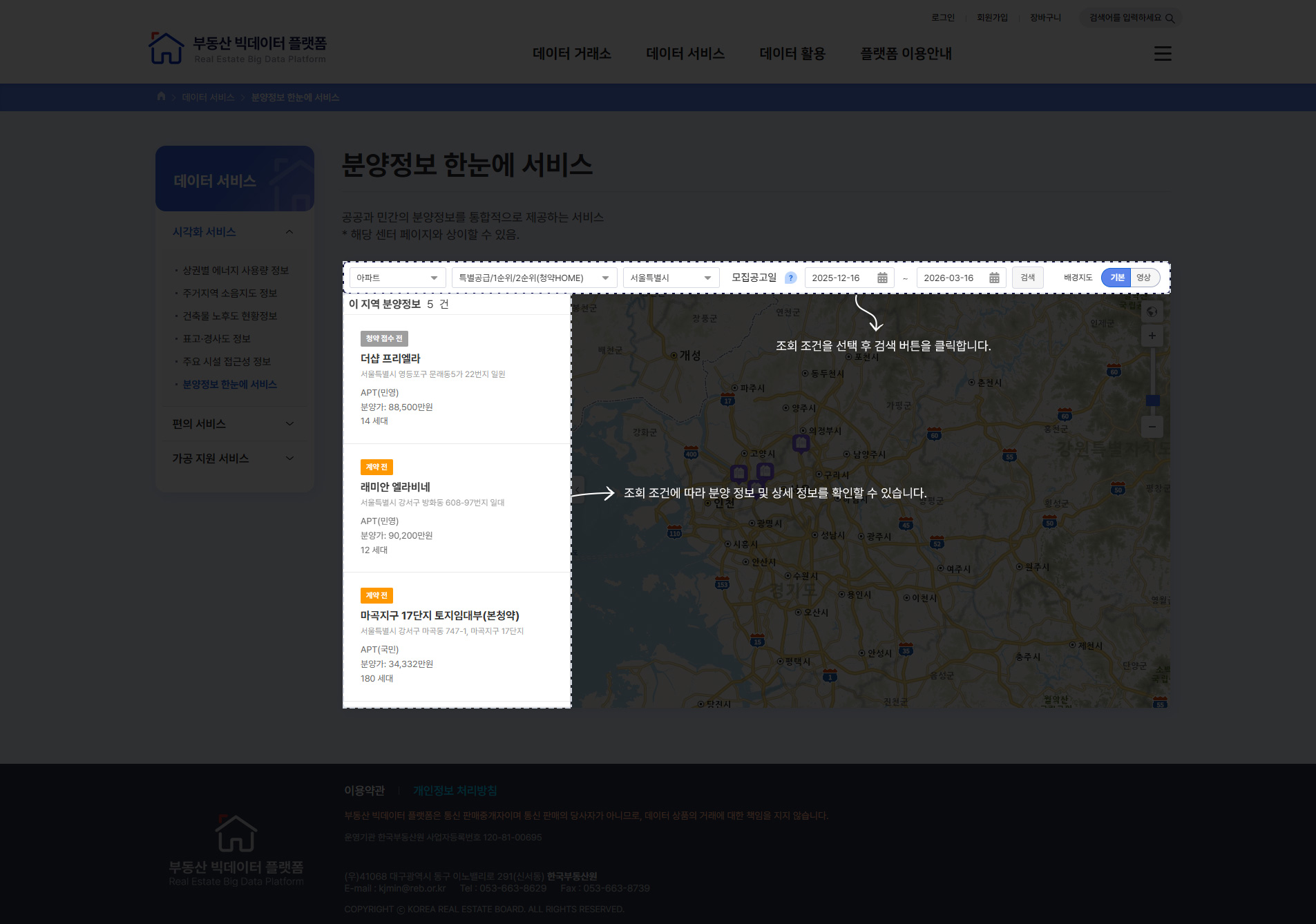Open the 플랫폼 이용안내 menu
This screenshot has height=924, width=1316.
pyautogui.click(x=906, y=54)
